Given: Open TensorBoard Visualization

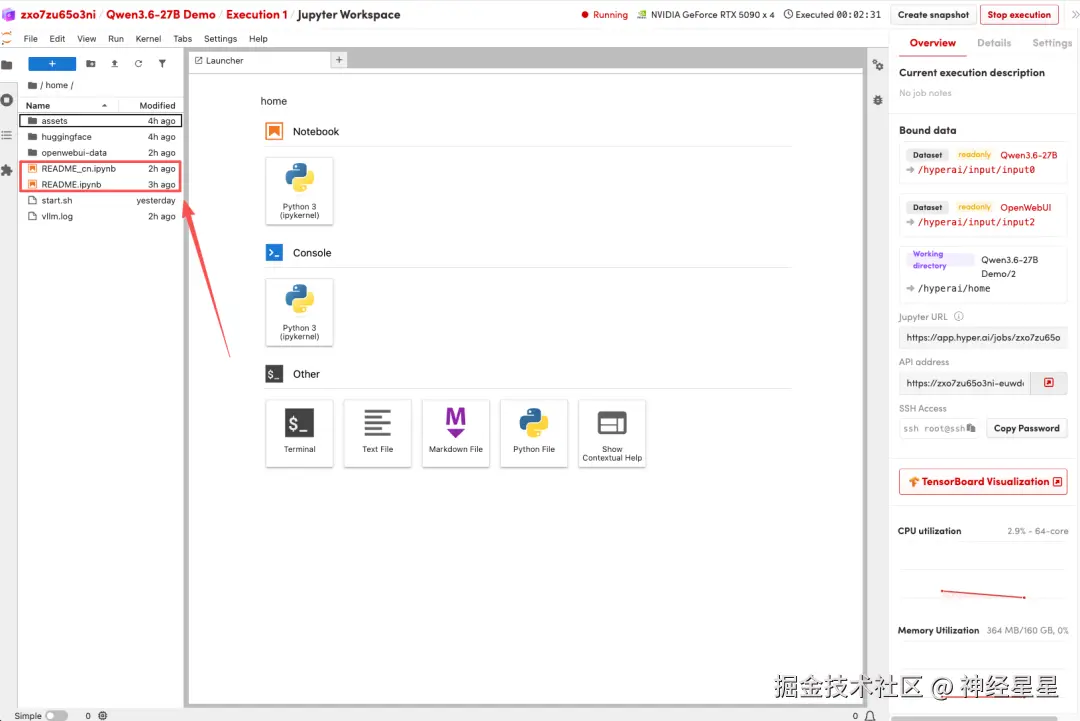Looking at the screenshot, I should click(983, 481).
